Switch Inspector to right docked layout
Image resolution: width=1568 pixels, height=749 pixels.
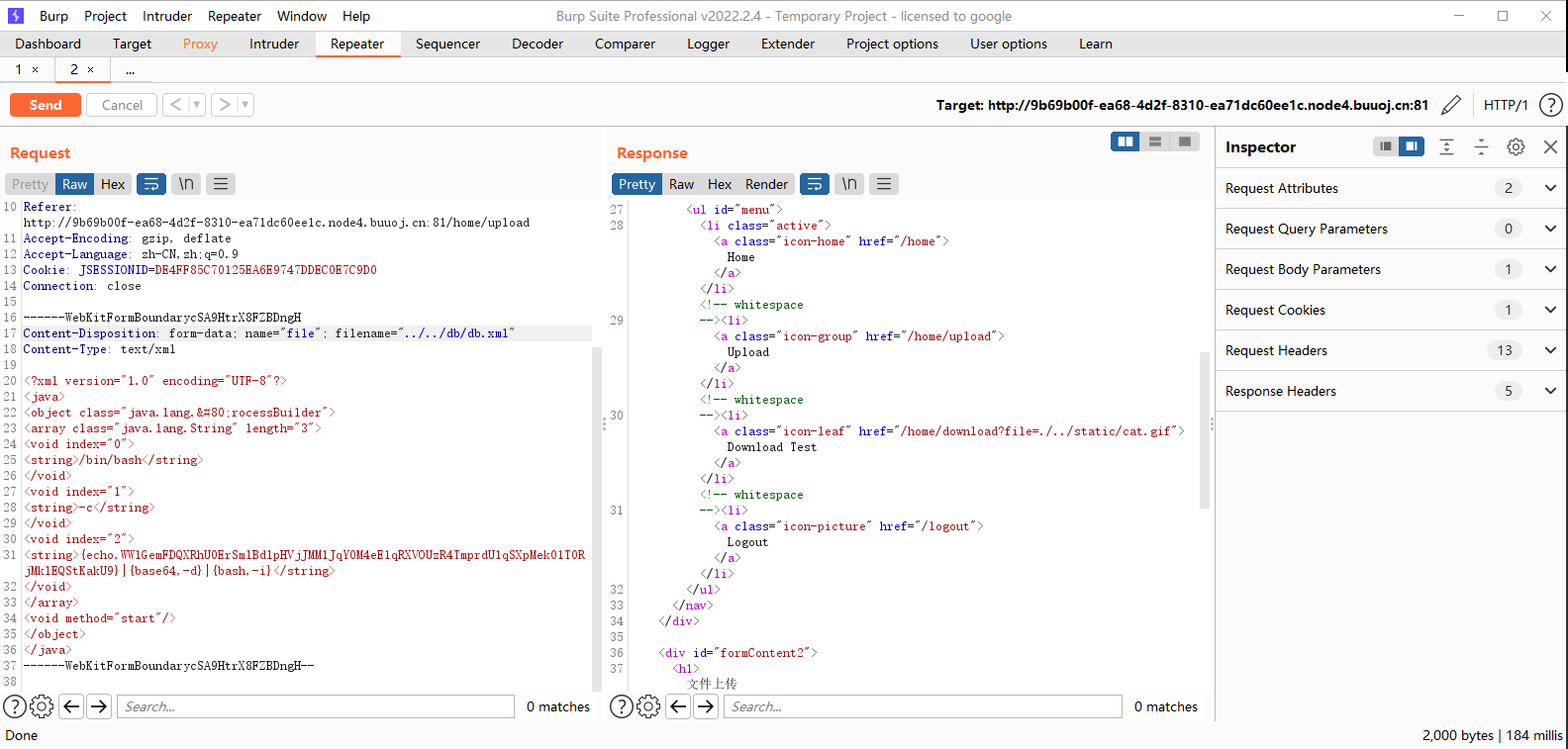click(1412, 146)
